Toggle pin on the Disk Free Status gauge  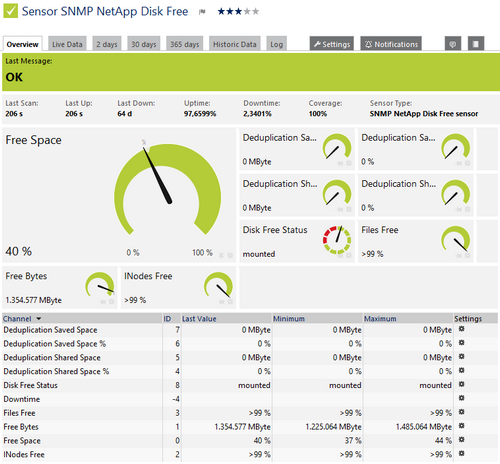coord(340,256)
